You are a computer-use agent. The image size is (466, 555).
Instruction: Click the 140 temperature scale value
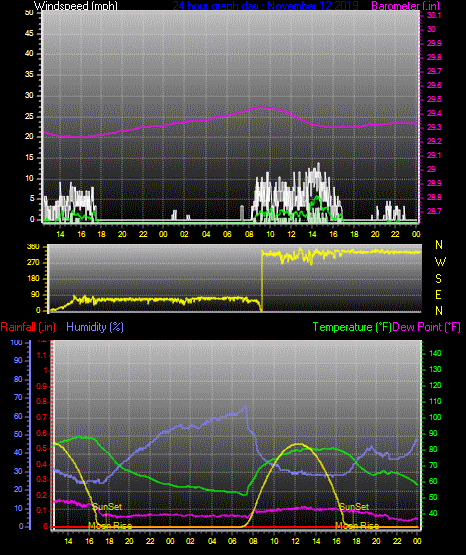click(x=435, y=353)
